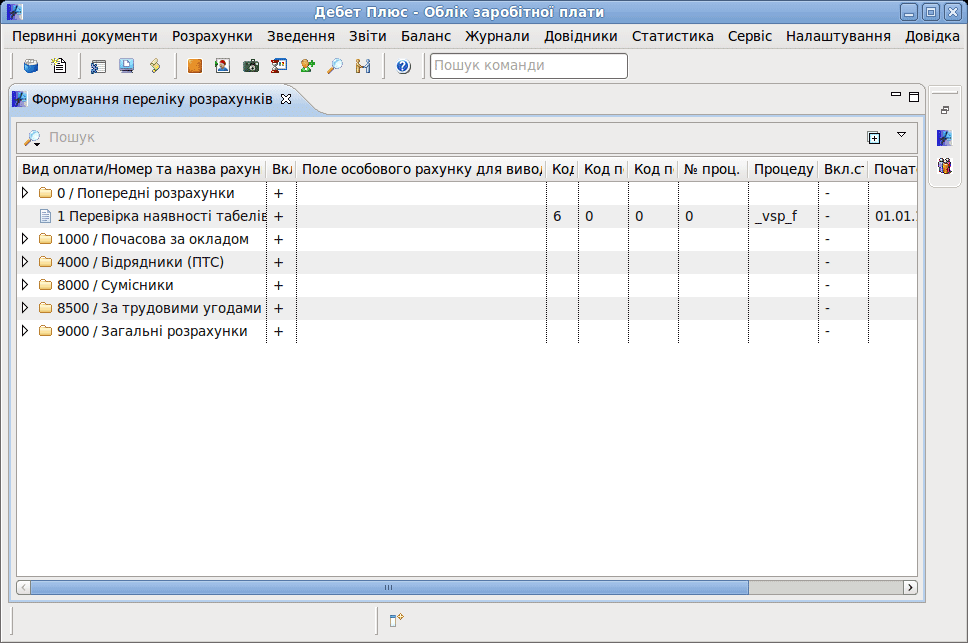Select the Формування переліку розрахунків tab
The width and height of the screenshot is (968, 643).
[x=152, y=99]
